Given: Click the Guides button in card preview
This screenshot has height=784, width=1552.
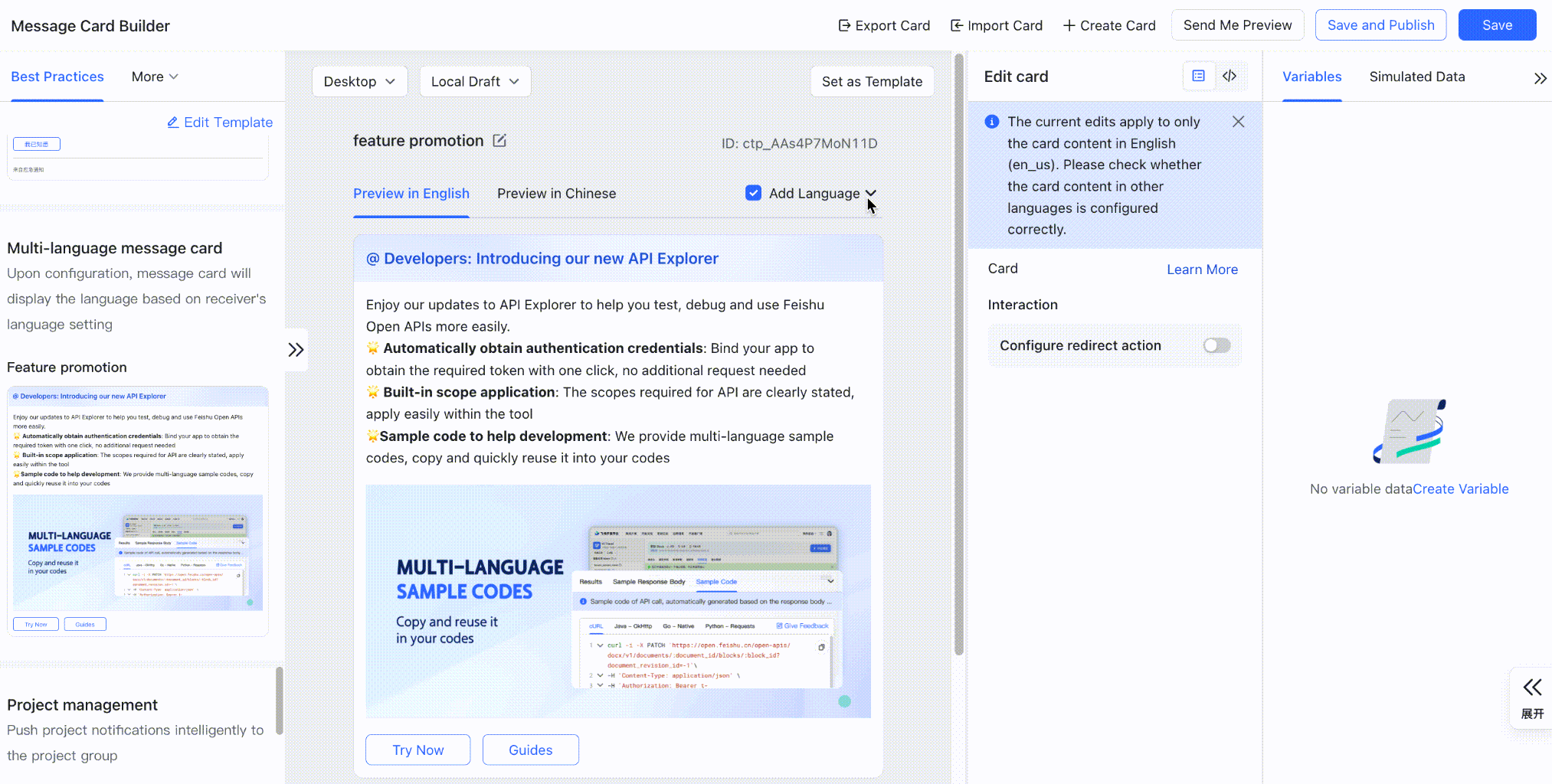Looking at the screenshot, I should (531, 750).
